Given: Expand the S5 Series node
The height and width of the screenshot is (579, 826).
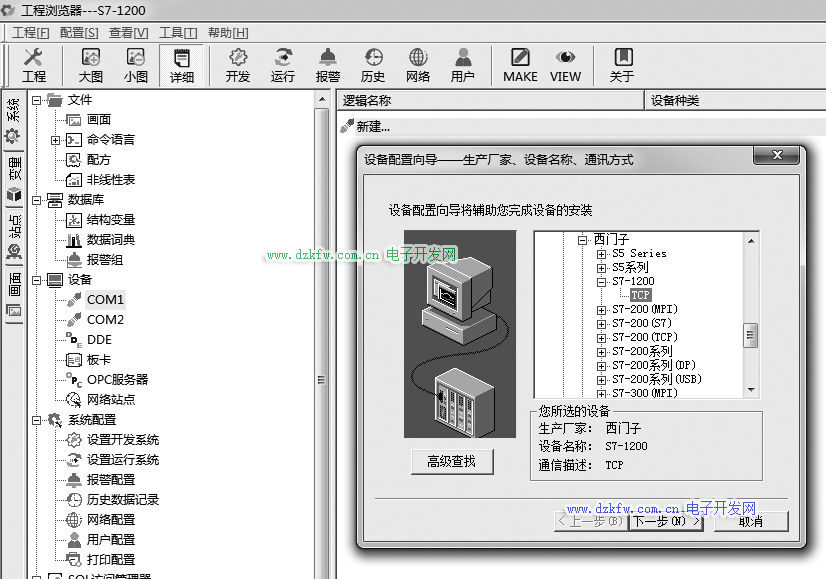Looking at the screenshot, I should [x=601, y=254].
